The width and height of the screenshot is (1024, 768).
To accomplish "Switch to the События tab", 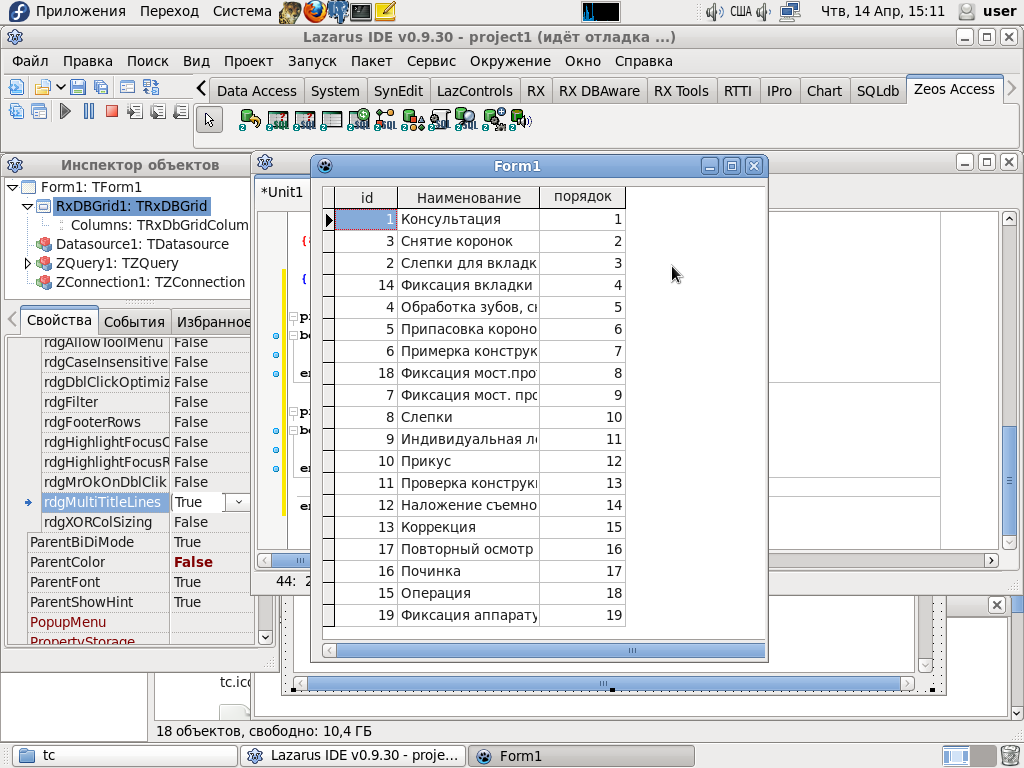I will [x=134, y=321].
